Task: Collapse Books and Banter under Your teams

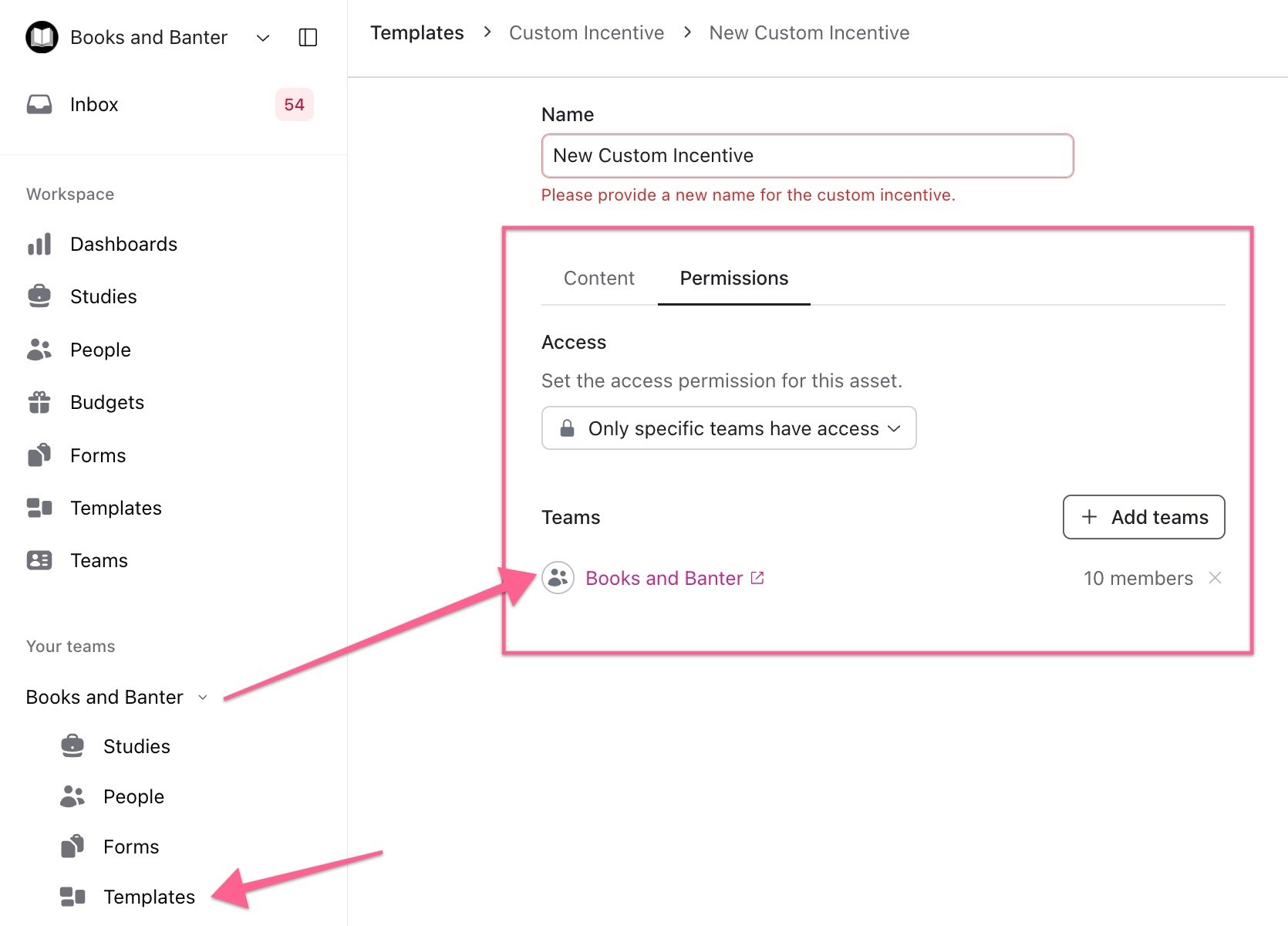Action: pos(203,698)
